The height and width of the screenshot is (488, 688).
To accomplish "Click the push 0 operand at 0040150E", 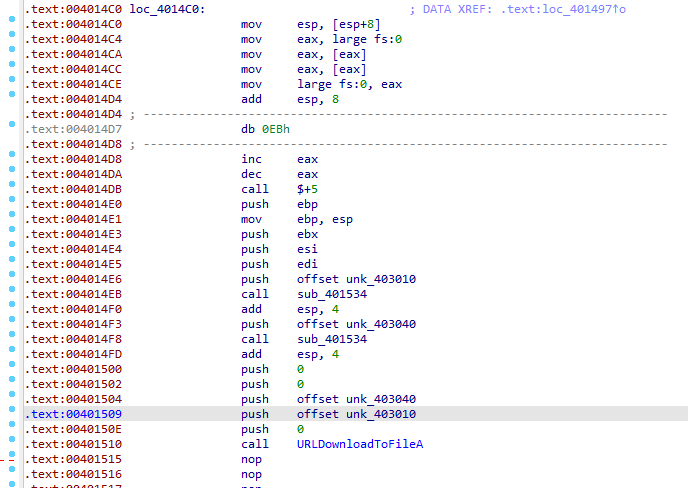I will coord(300,429).
